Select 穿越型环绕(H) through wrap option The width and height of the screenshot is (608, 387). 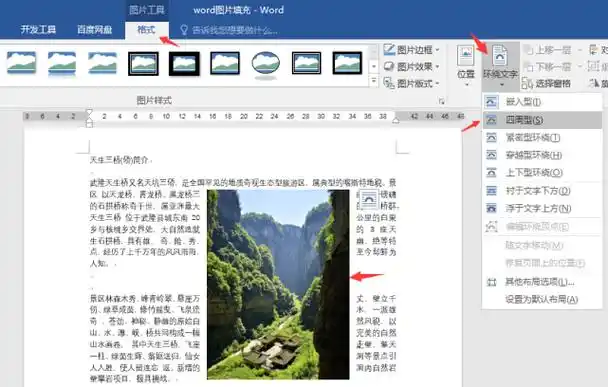click(542, 155)
